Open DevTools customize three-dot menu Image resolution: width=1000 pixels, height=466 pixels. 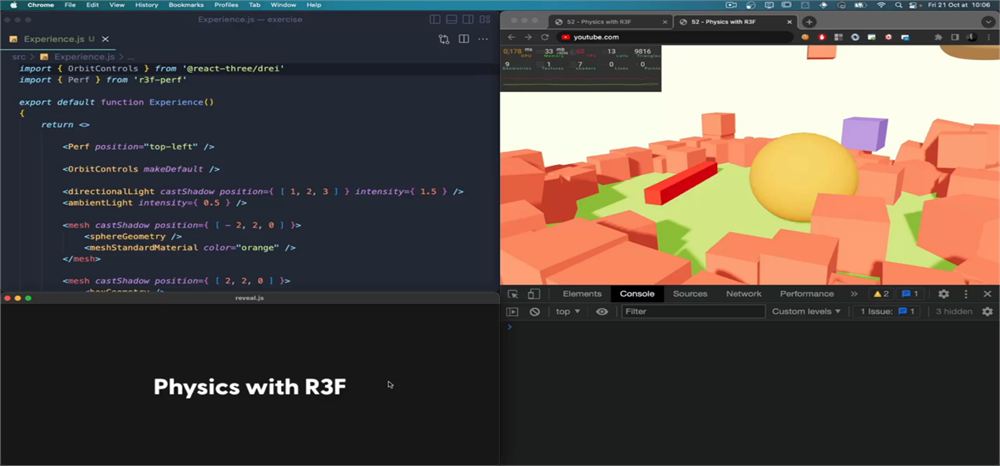coord(966,294)
